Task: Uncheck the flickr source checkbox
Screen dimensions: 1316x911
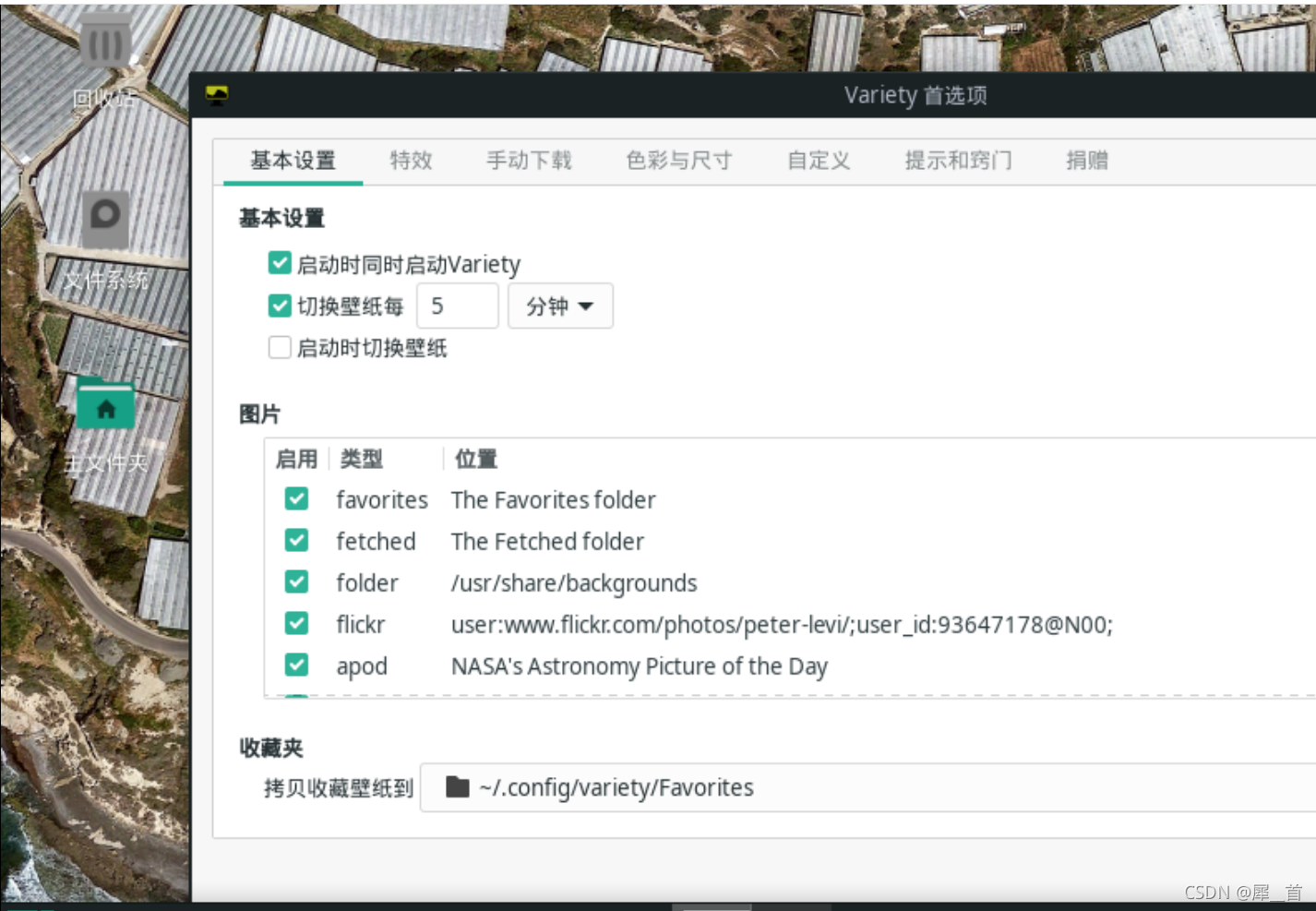Action: pos(296,623)
